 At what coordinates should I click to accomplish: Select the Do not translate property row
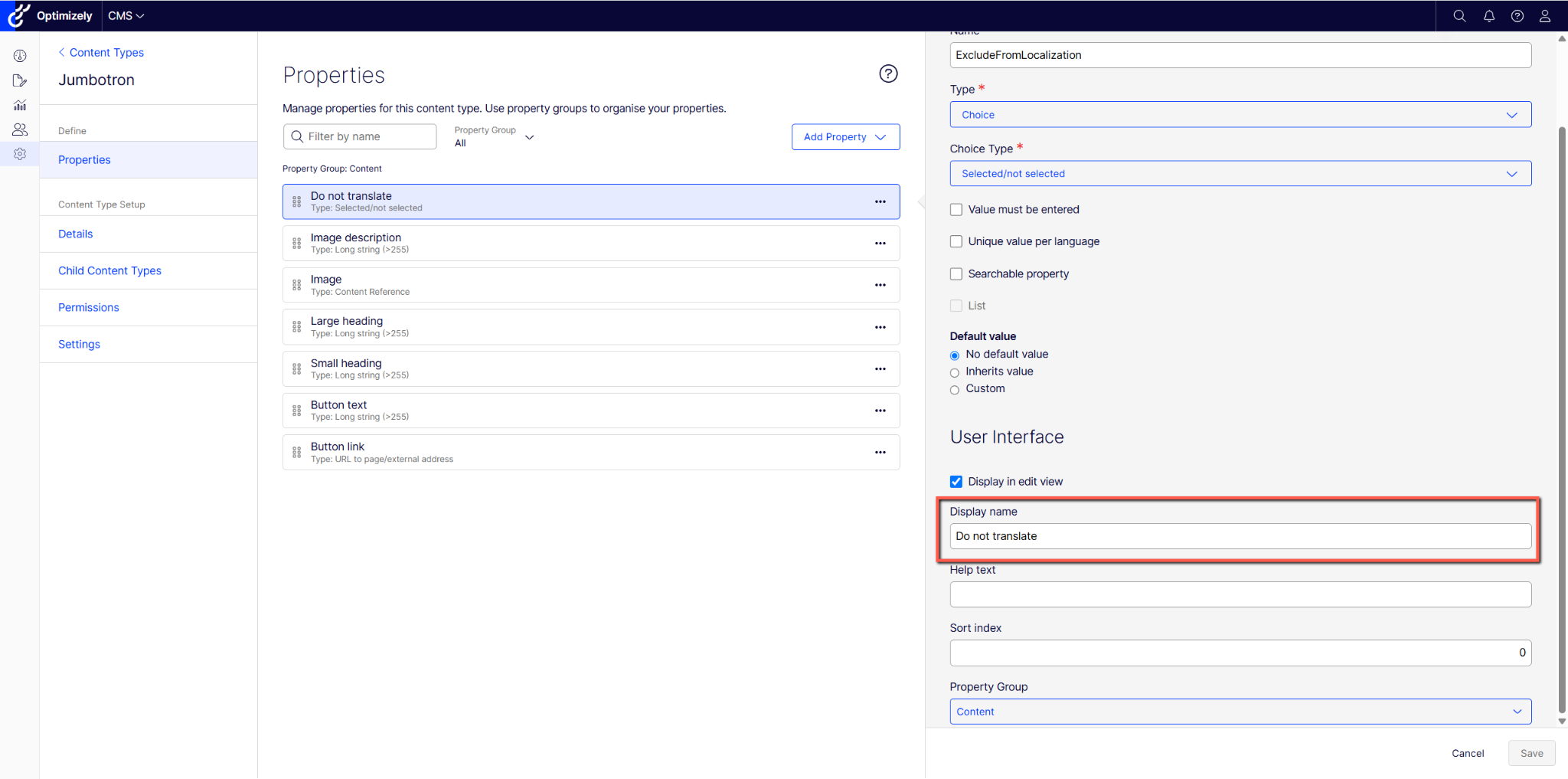pos(590,201)
